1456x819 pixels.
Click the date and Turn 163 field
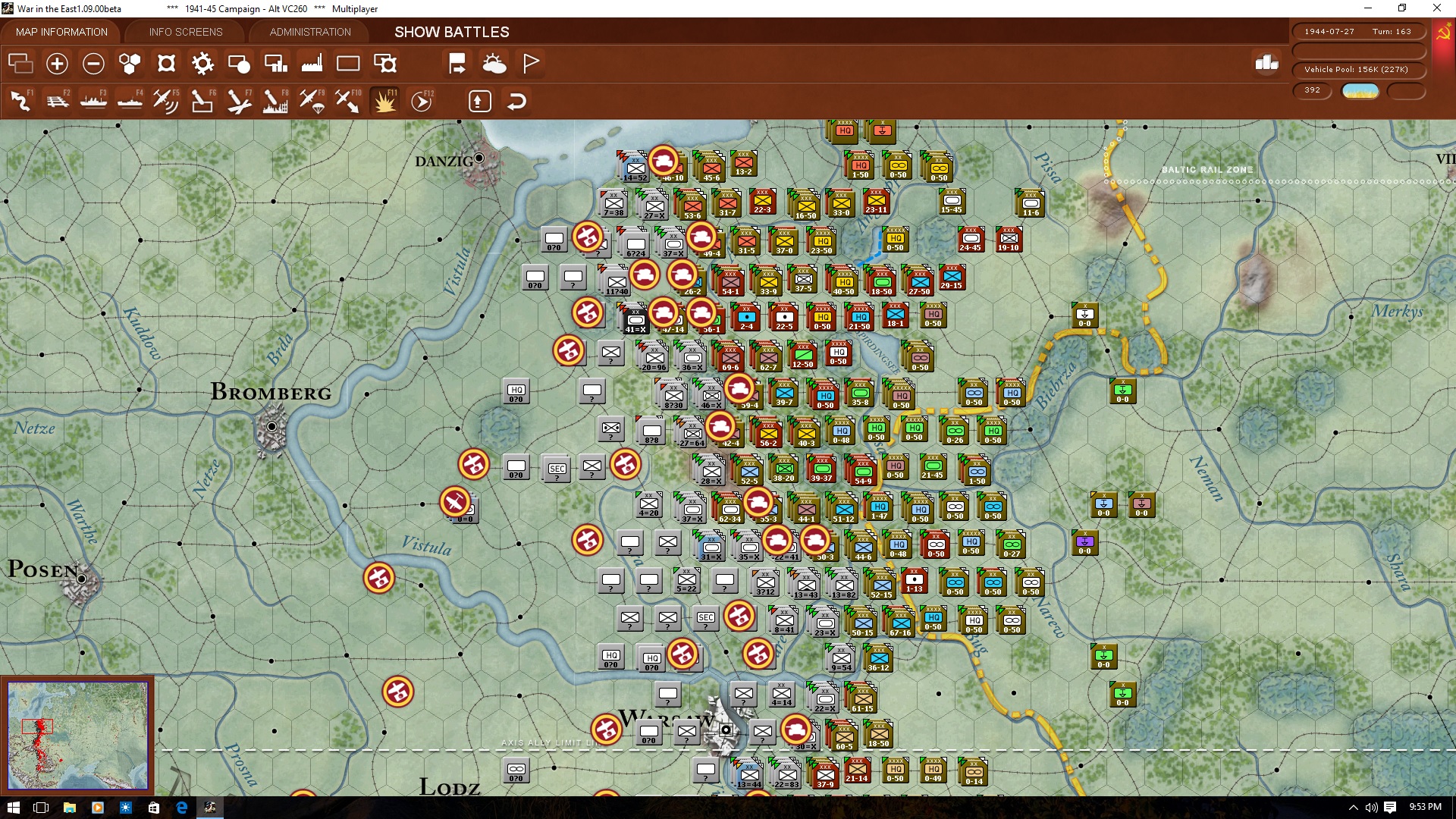coord(1358,32)
